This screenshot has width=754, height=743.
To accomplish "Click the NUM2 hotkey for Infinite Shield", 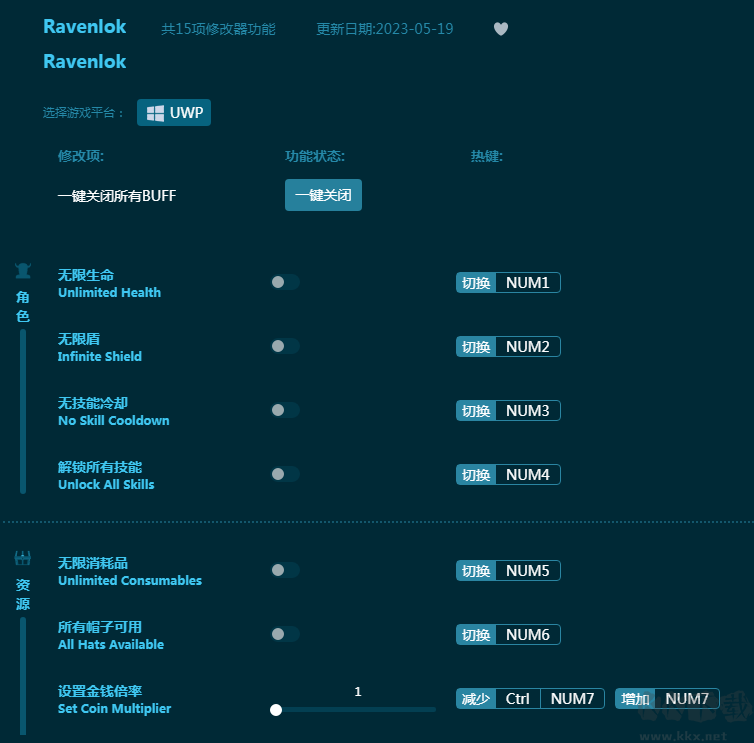I will tap(528, 346).
